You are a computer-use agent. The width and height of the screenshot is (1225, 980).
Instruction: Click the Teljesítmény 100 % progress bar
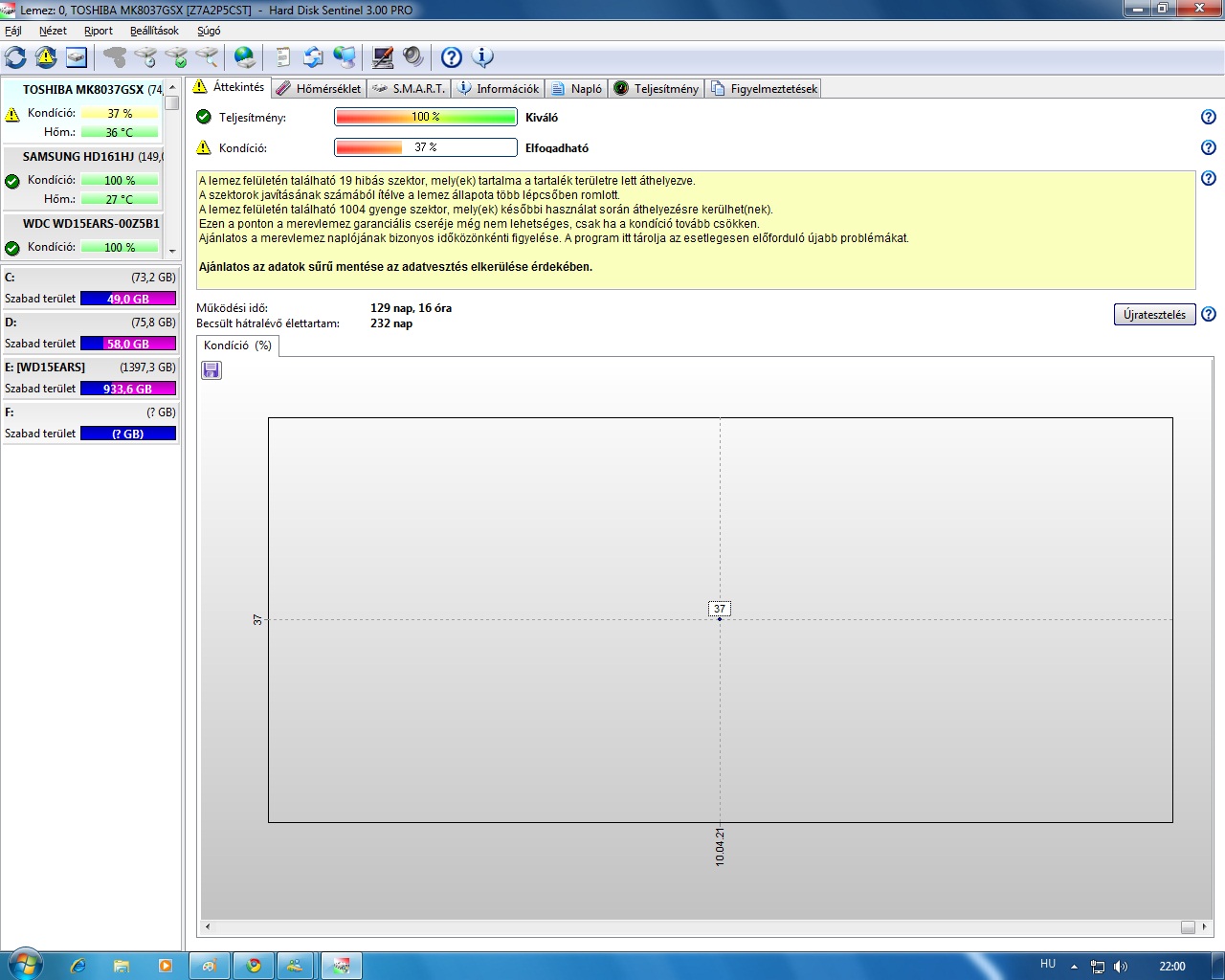(426, 117)
